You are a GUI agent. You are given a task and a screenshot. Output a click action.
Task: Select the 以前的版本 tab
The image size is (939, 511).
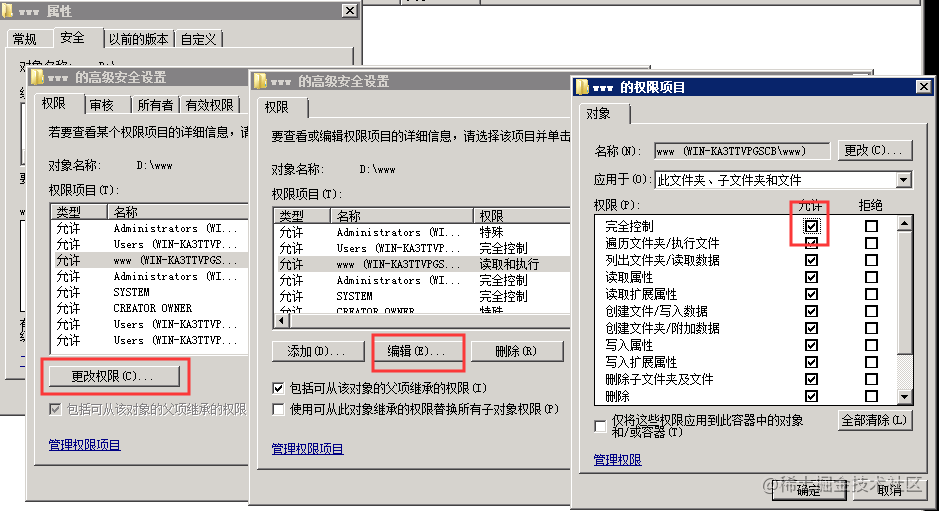pos(138,39)
